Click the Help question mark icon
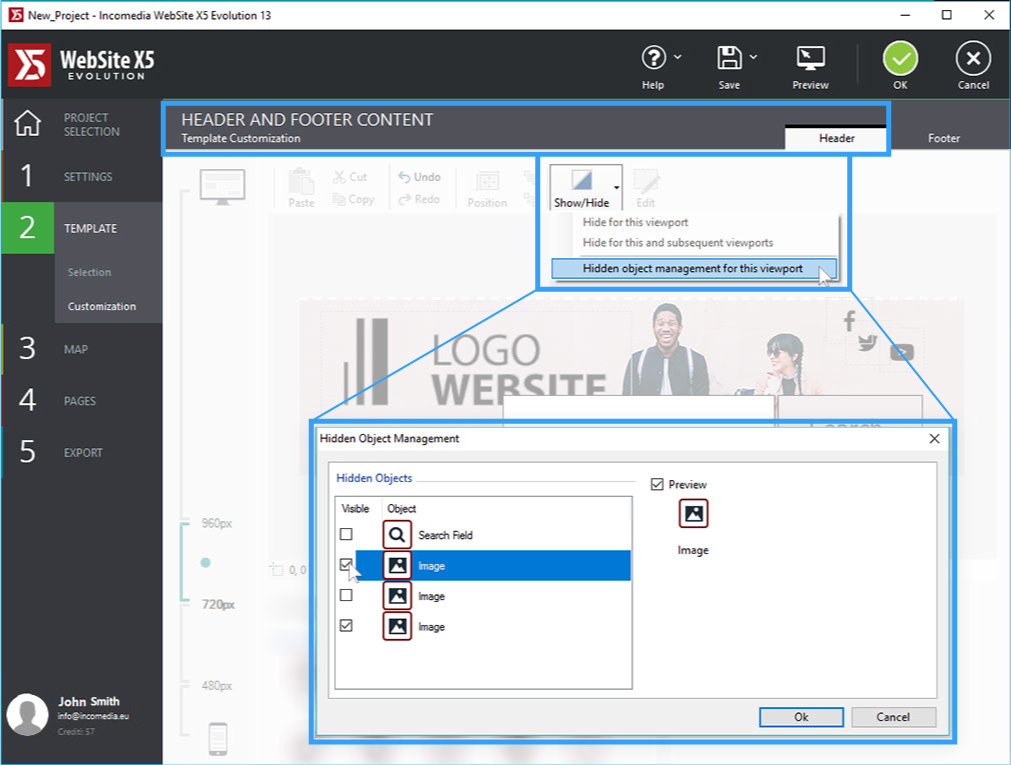Screen dimensions: 1011x765 653,58
